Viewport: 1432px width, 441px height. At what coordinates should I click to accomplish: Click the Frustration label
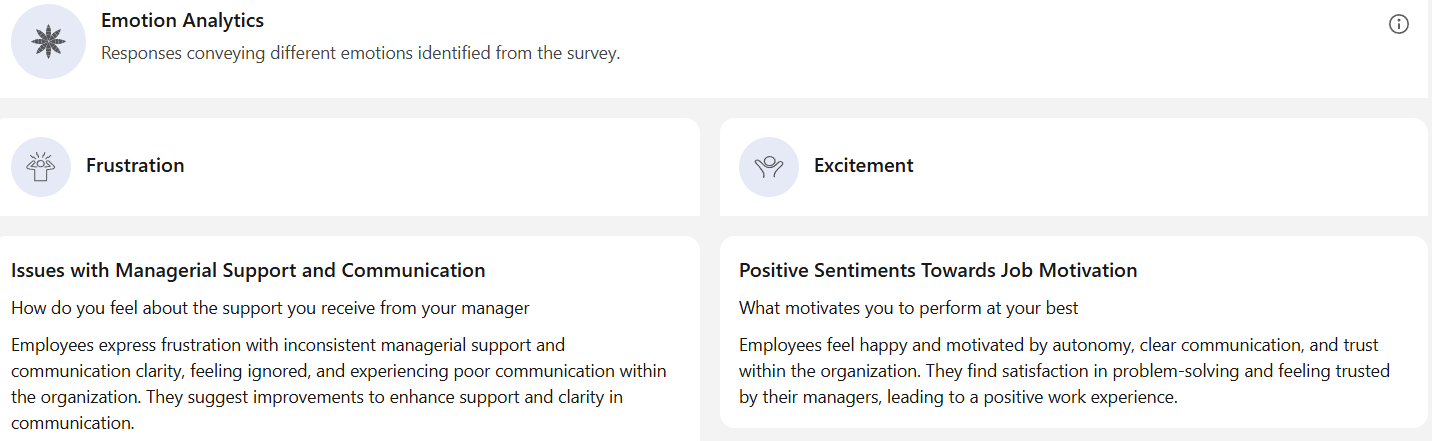click(135, 165)
